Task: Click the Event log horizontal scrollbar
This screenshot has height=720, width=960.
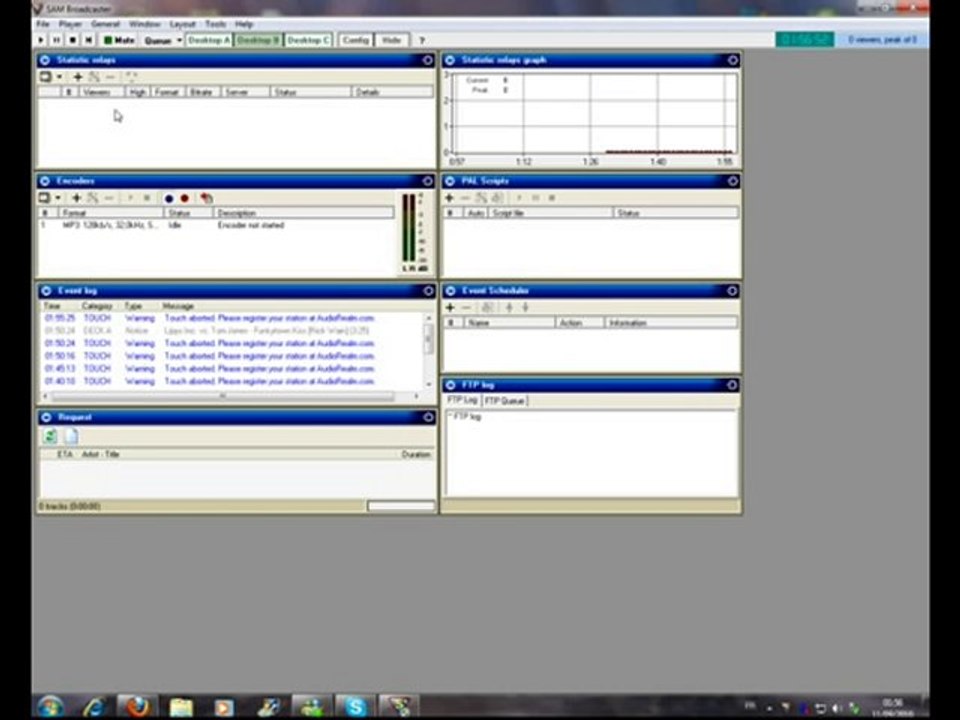Action: [231, 396]
